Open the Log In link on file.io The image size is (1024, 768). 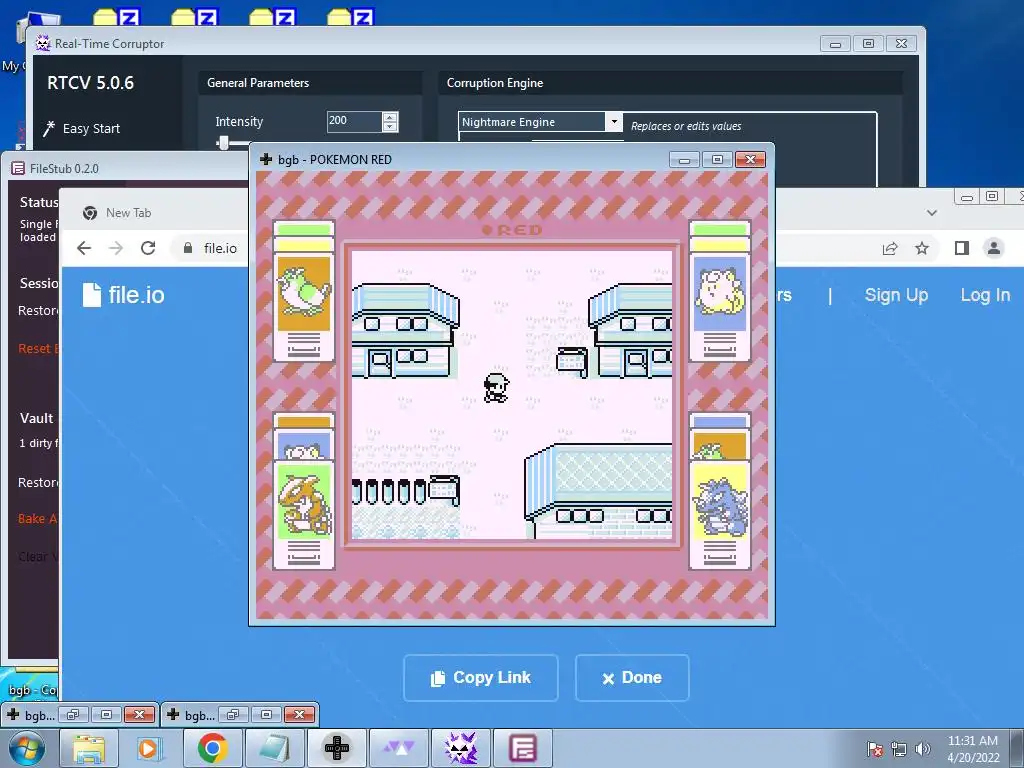[x=985, y=295]
